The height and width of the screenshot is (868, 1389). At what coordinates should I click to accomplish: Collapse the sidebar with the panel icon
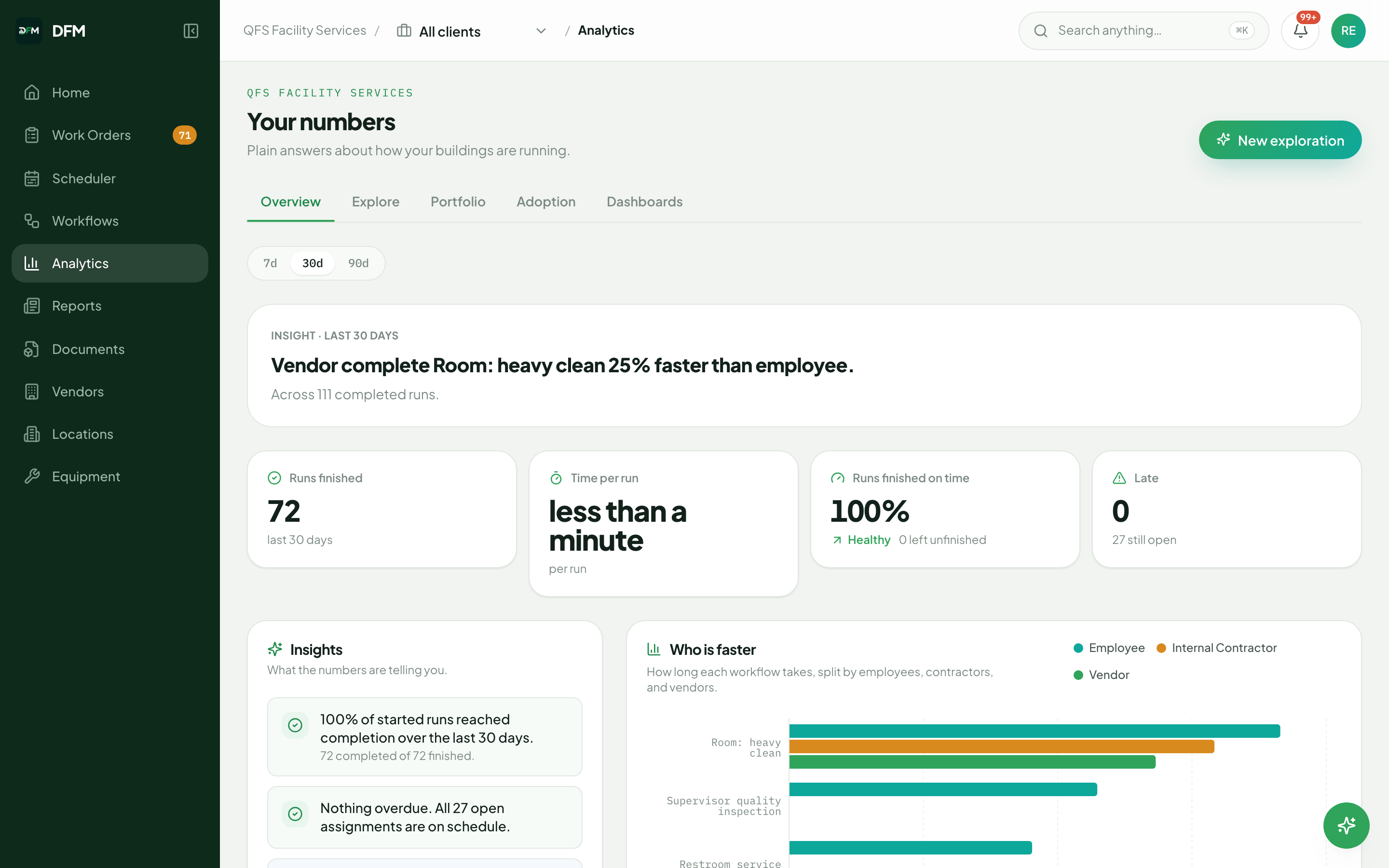[x=191, y=31]
